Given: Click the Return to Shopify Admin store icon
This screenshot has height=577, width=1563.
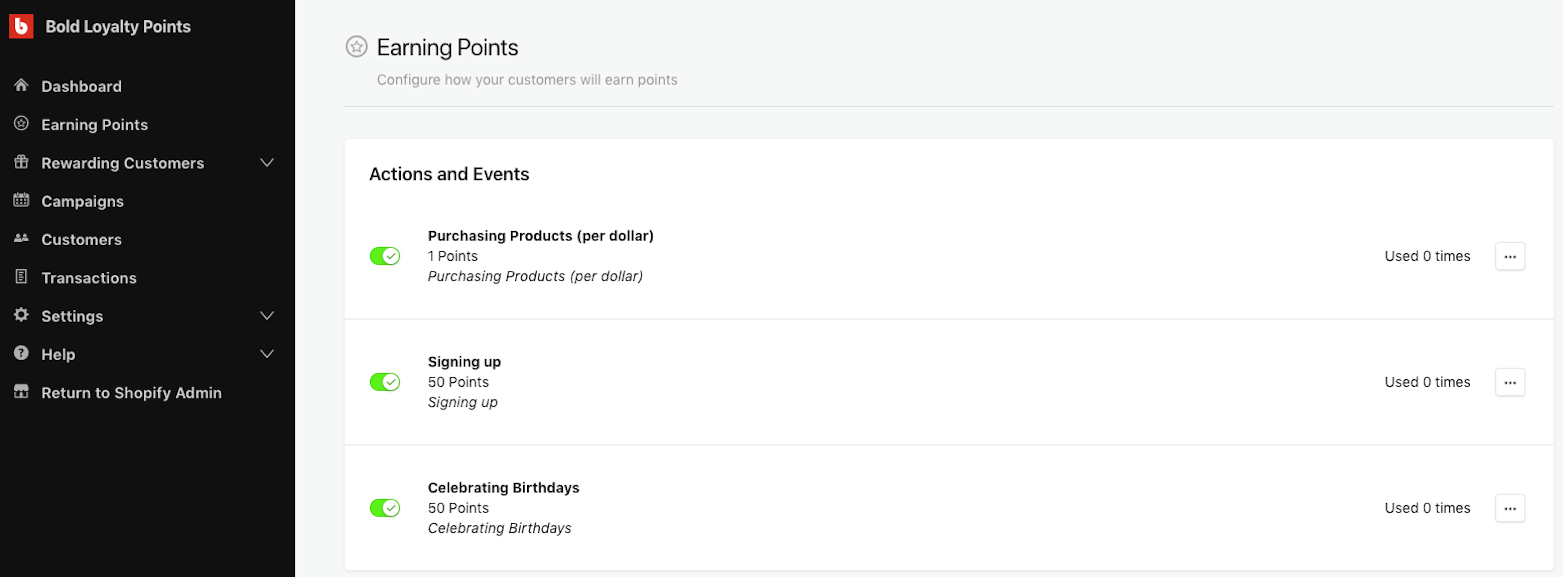Looking at the screenshot, I should coord(21,392).
